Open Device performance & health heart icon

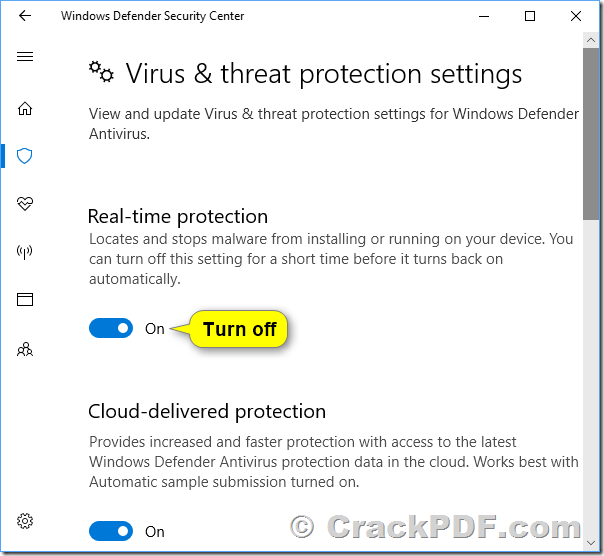[25, 204]
